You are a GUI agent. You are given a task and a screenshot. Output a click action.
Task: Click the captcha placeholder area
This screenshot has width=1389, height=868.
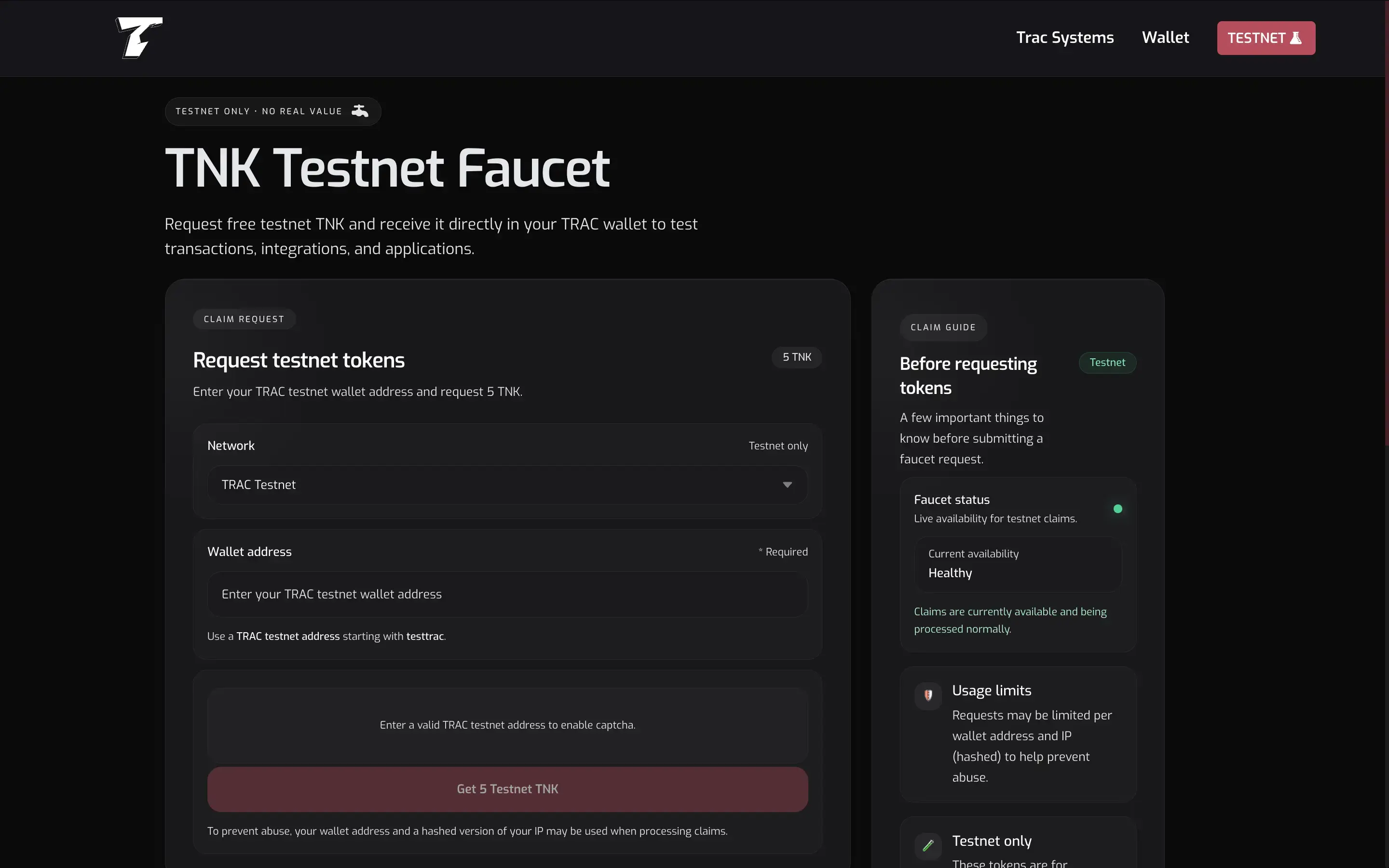coord(507,725)
